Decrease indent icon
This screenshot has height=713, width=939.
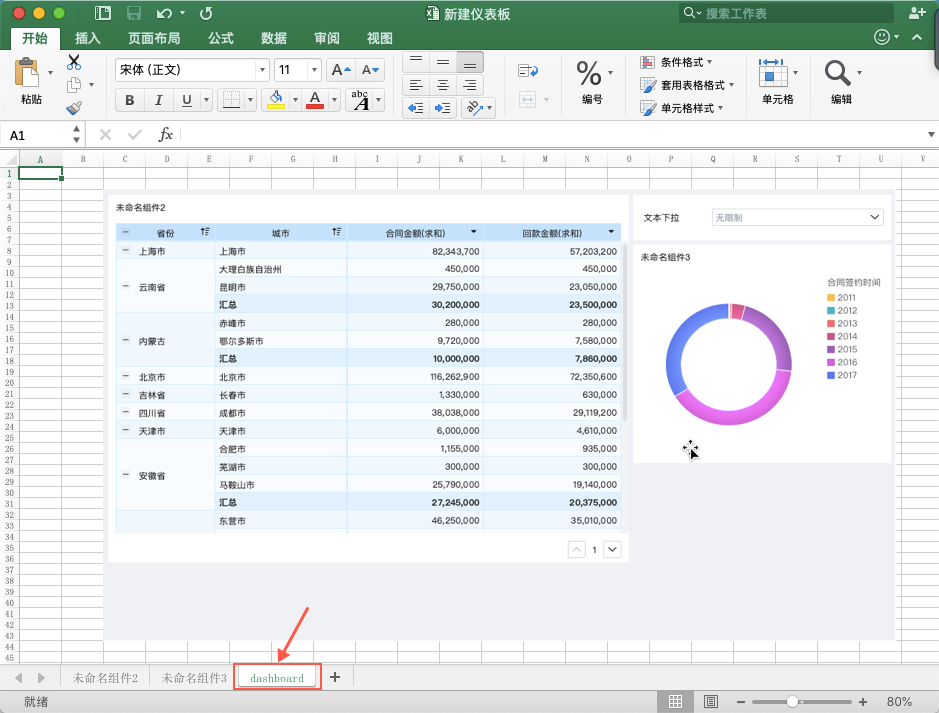point(416,108)
